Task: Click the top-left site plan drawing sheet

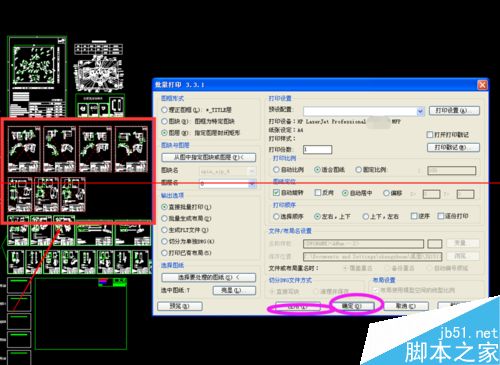Action: pyautogui.click(x=37, y=77)
